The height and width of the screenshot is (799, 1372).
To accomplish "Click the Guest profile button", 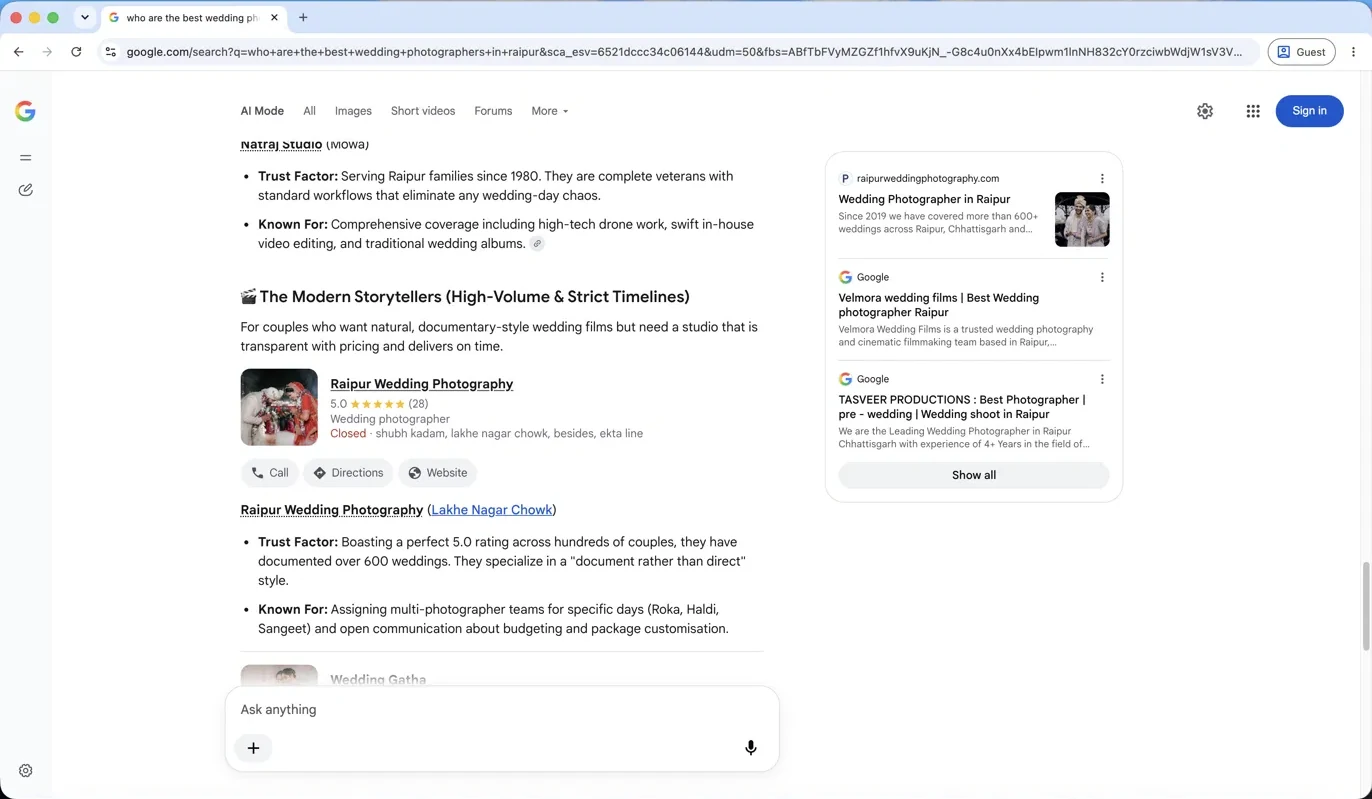I will tap(1301, 52).
